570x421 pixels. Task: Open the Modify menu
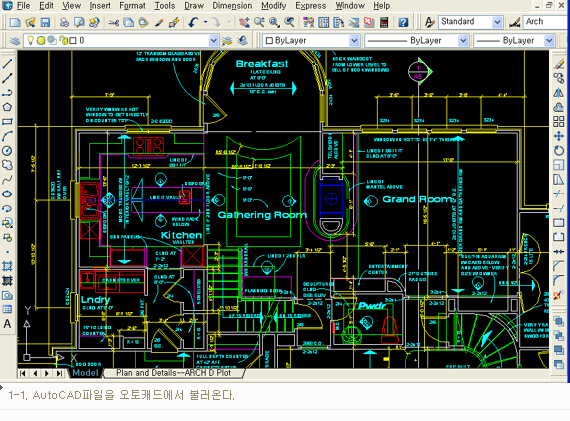[x=273, y=6]
